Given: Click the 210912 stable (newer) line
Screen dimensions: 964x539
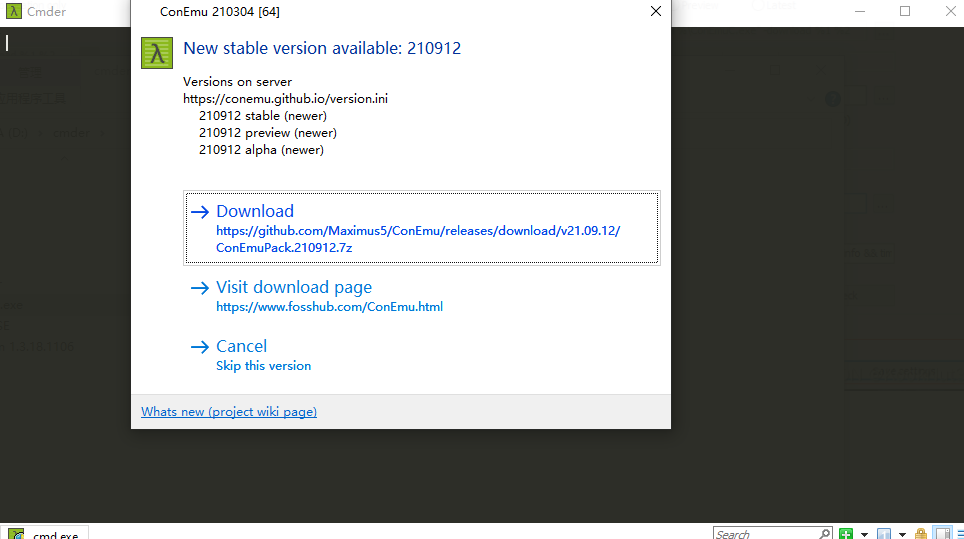Looking at the screenshot, I should 263,116.
